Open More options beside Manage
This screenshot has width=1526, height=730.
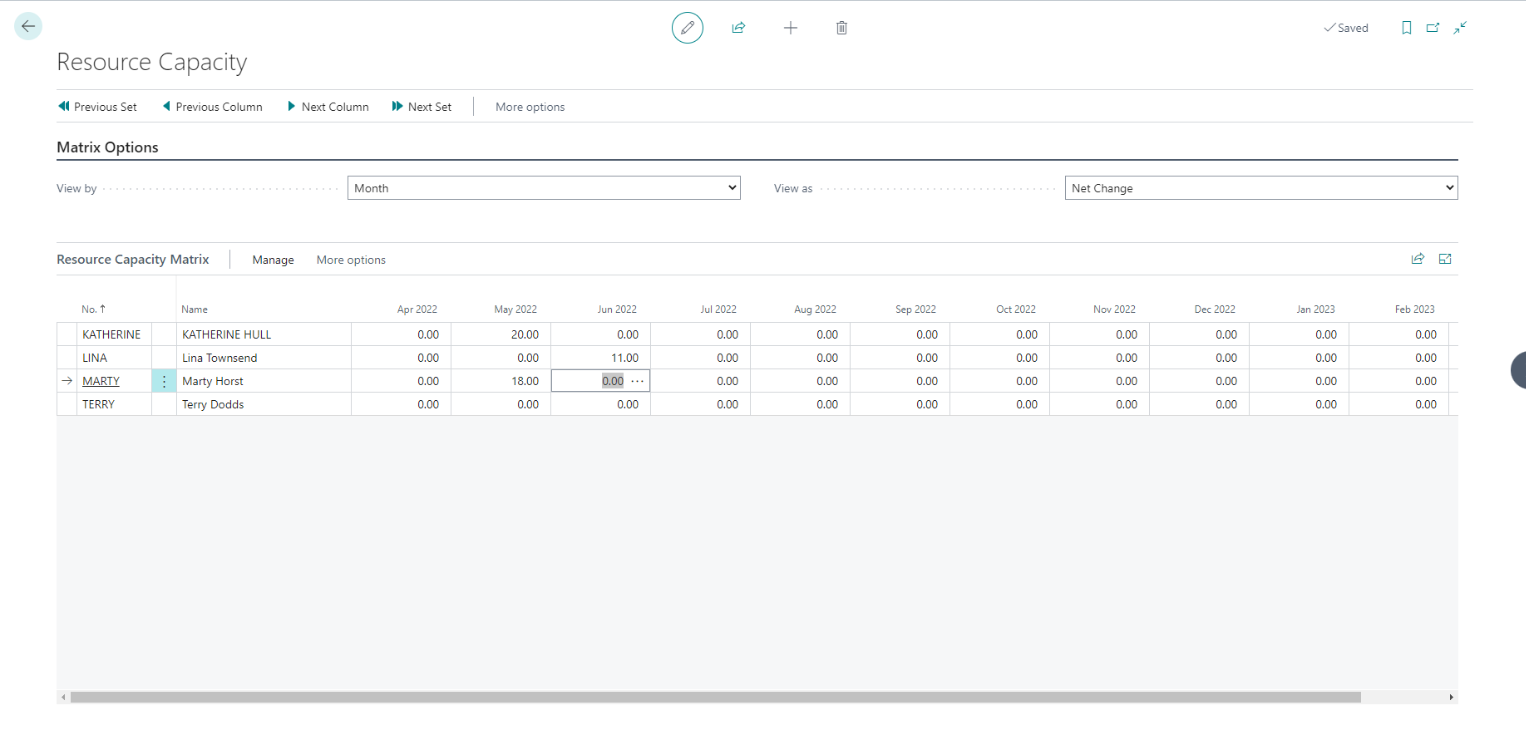coord(351,260)
